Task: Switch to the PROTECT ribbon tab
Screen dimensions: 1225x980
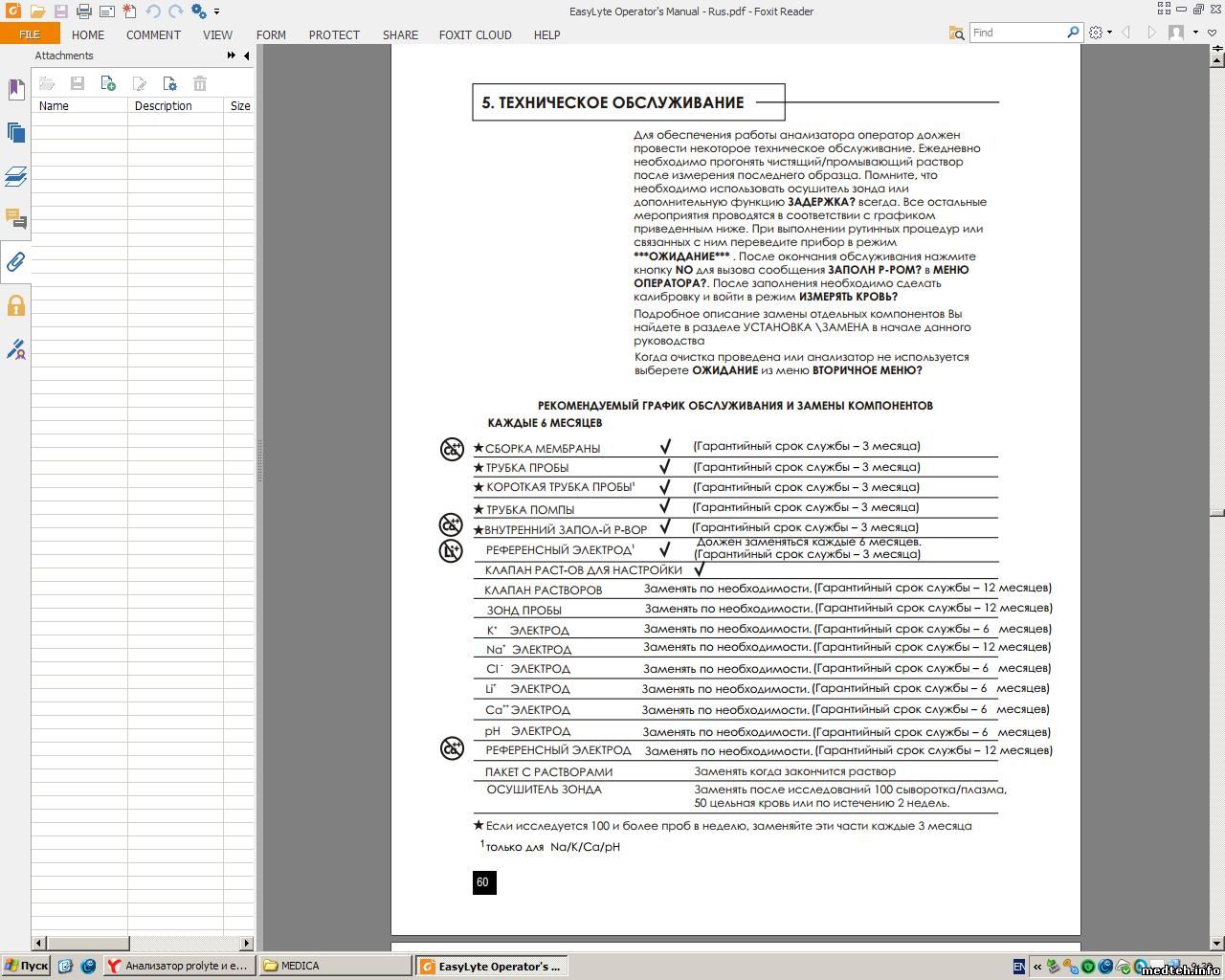Action: click(x=334, y=34)
